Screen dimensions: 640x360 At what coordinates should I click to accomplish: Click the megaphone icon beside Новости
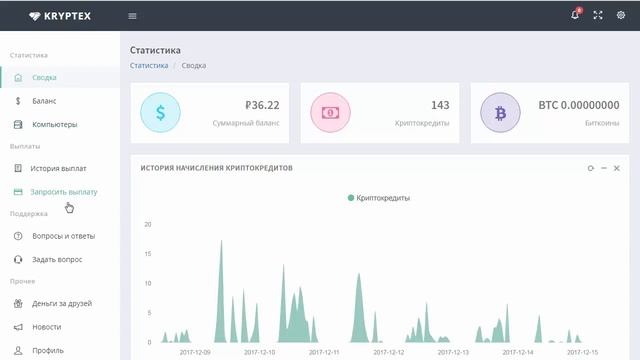tap(18, 327)
